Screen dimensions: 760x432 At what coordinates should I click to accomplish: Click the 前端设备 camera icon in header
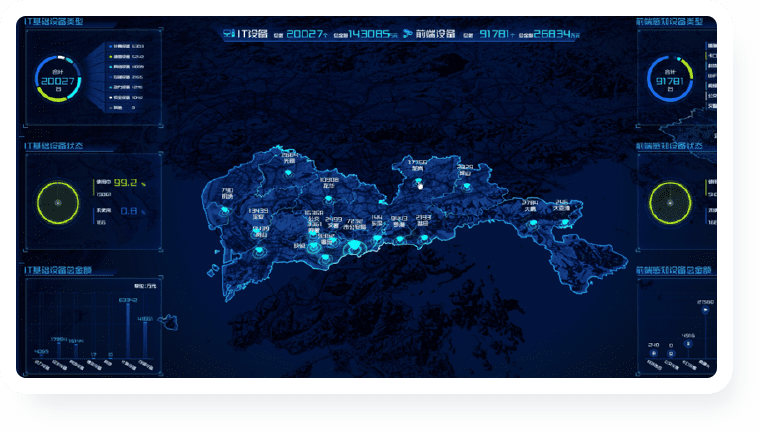coord(408,33)
